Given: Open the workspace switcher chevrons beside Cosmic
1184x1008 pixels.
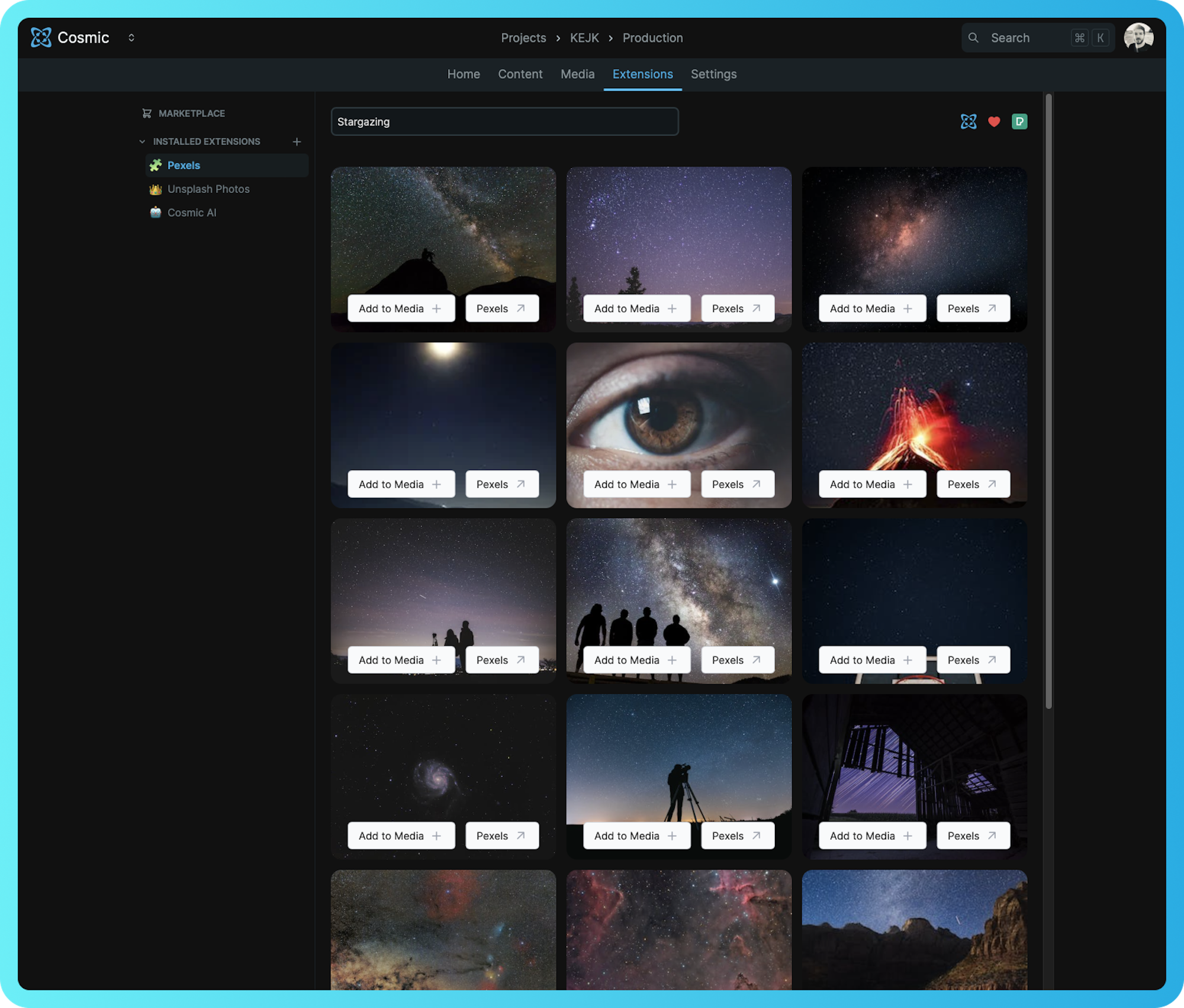Looking at the screenshot, I should [131, 37].
